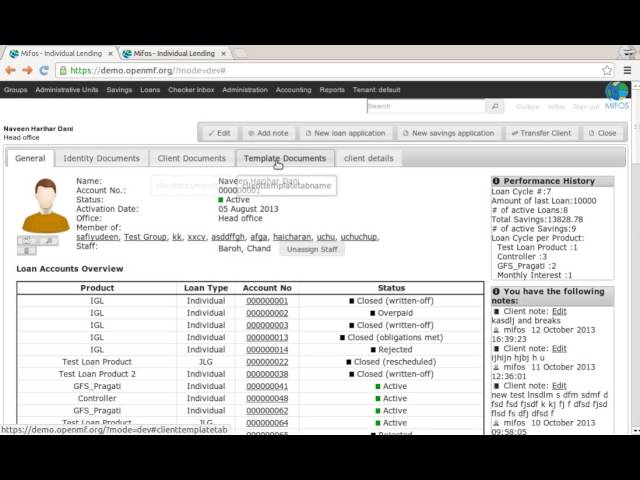
Task: Open the uchuchup group link
Action: (x=359, y=237)
